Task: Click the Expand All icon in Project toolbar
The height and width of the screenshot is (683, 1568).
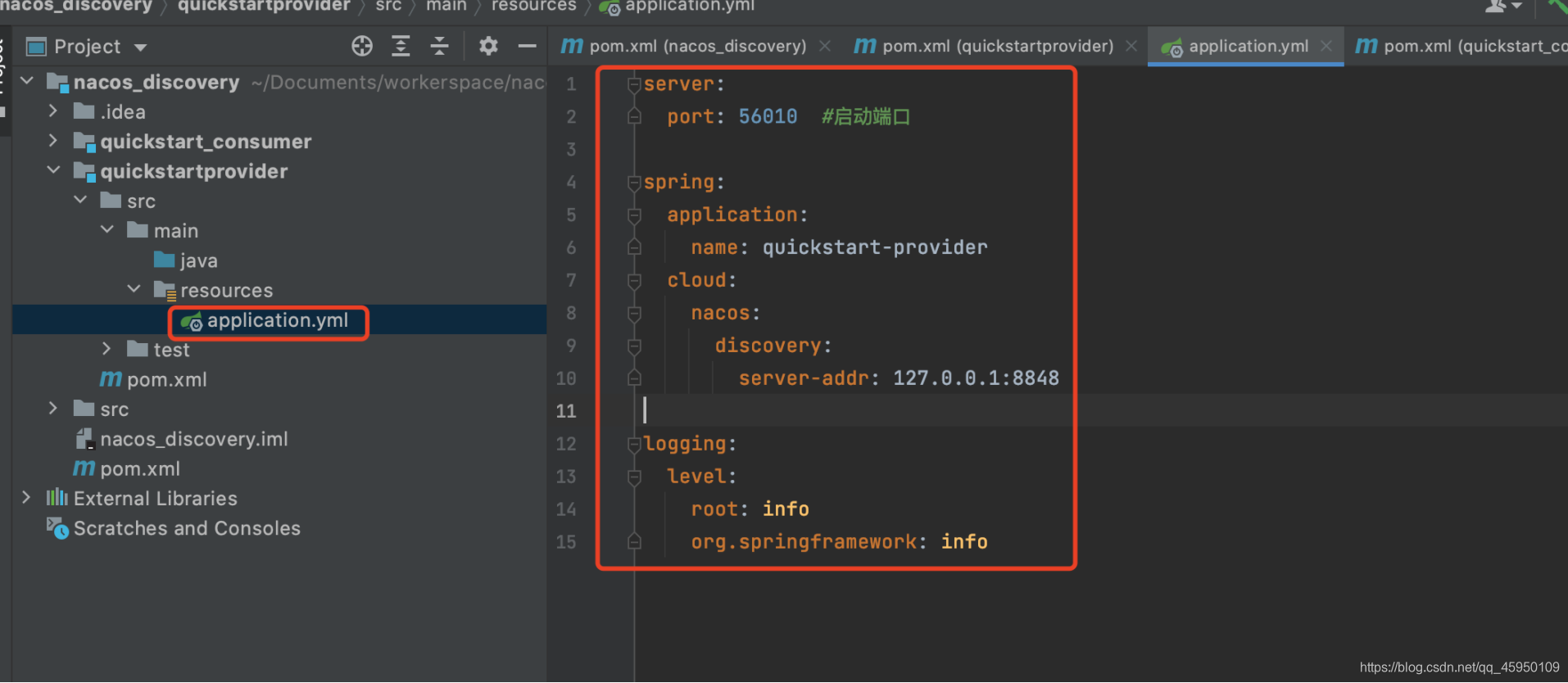Action: click(401, 46)
